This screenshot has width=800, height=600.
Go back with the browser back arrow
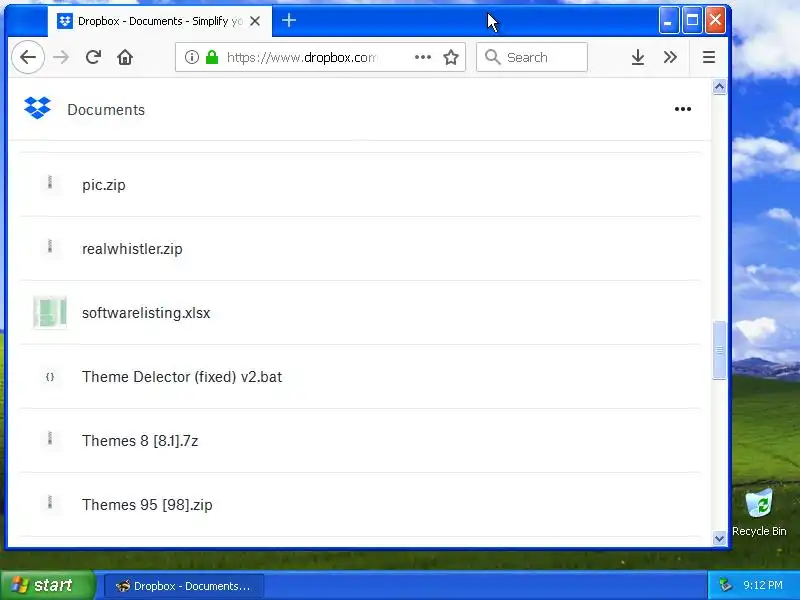click(x=28, y=57)
